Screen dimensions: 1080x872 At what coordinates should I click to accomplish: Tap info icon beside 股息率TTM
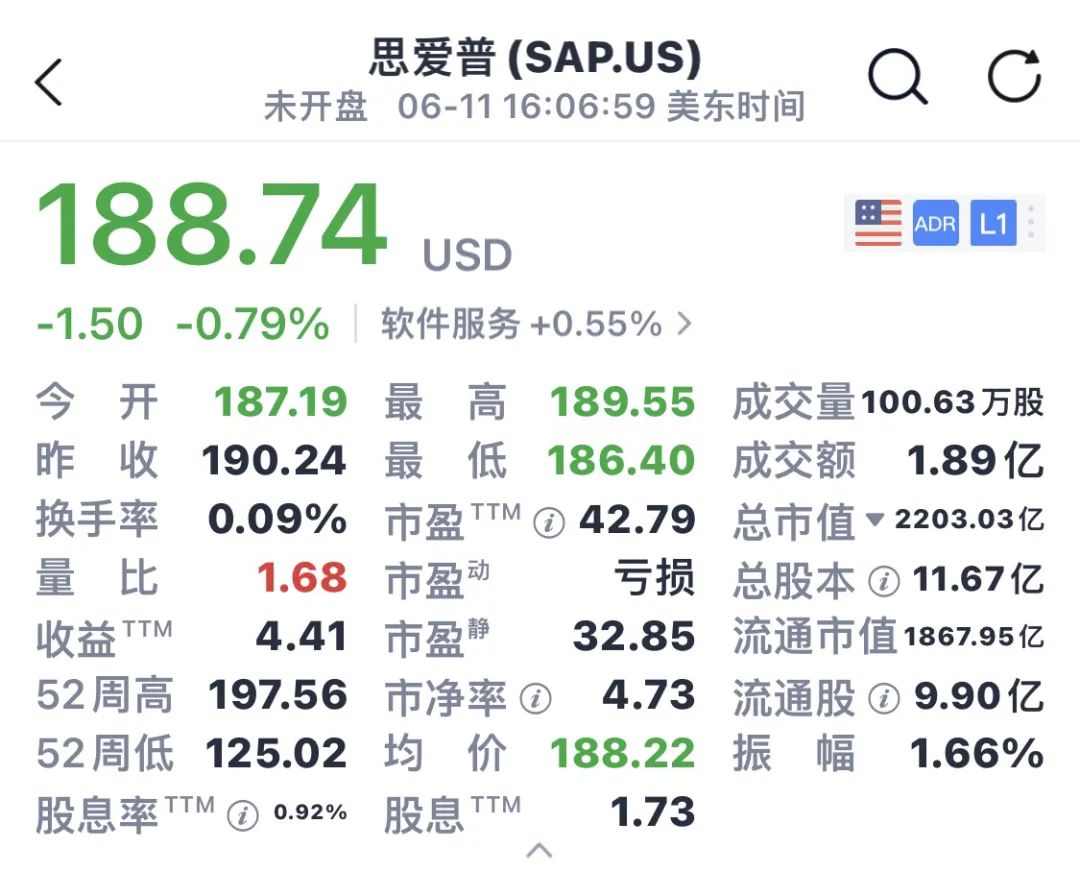242,815
